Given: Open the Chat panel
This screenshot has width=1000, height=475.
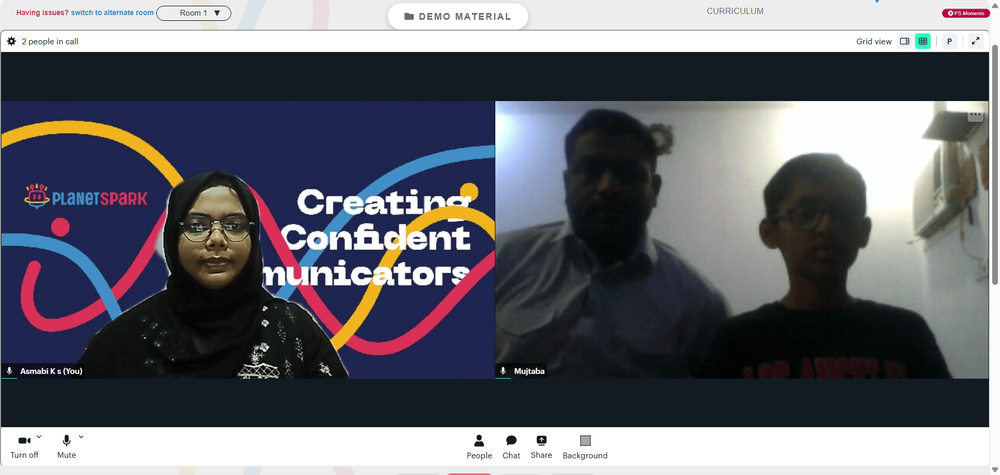Looking at the screenshot, I should click(511, 447).
